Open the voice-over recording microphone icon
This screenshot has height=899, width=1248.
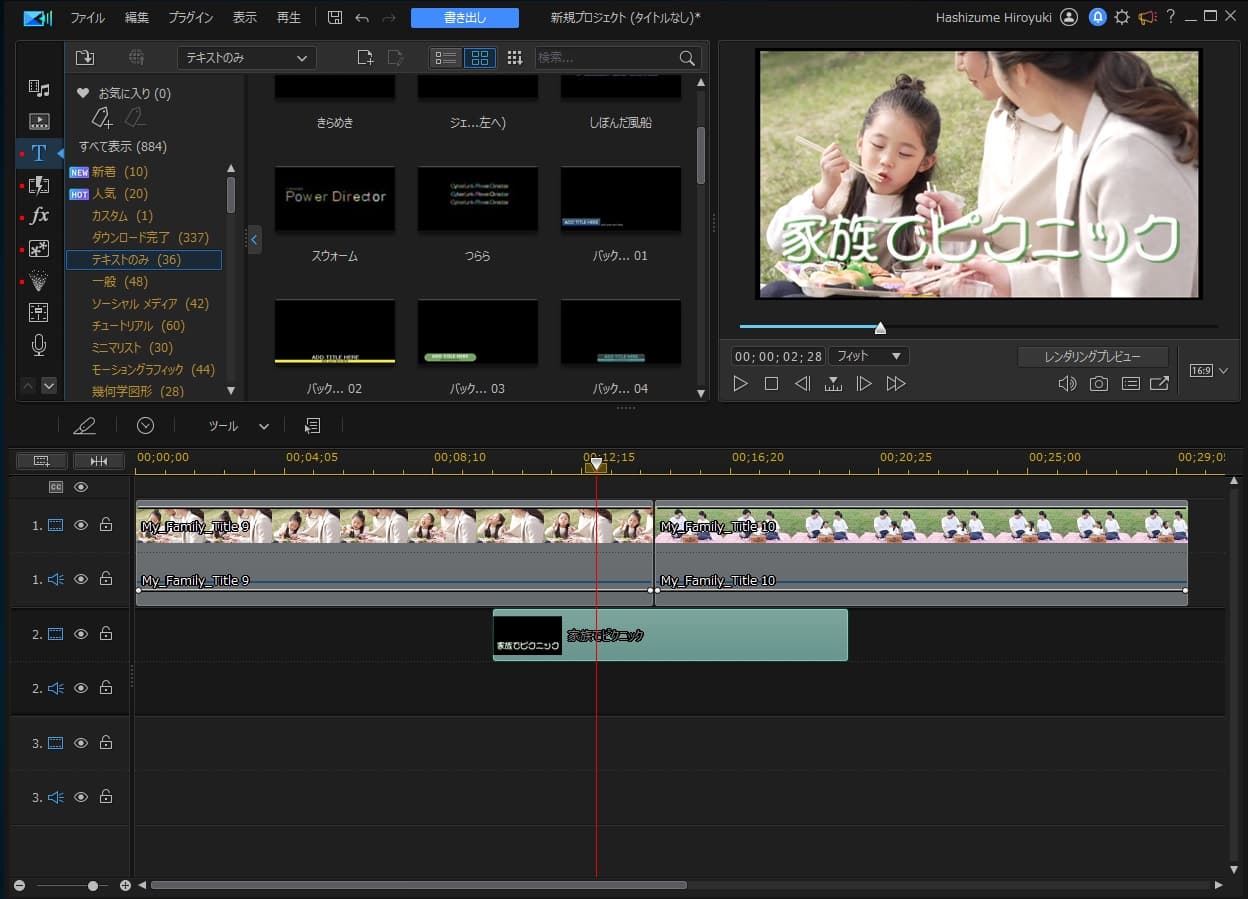[39, 345]
